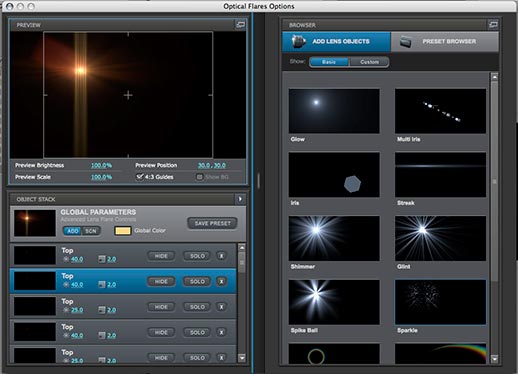Hide the highlighted Top object
The image size is (518, 374).
pyautogui.click(x=161, y=282)
